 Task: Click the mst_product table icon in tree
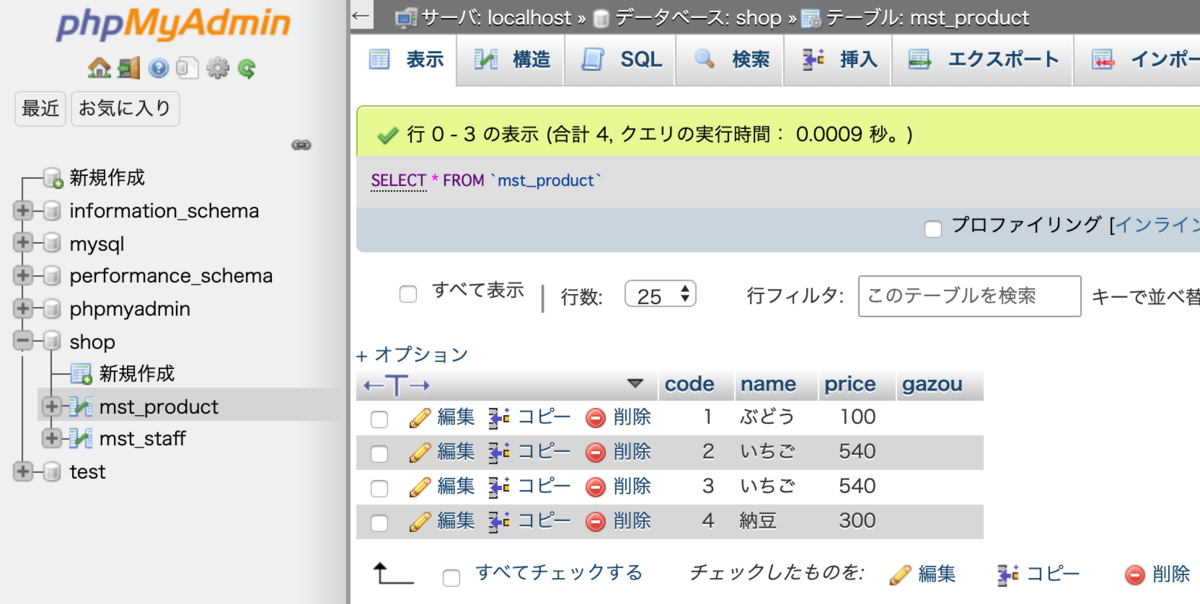click(x=80, y=407)
